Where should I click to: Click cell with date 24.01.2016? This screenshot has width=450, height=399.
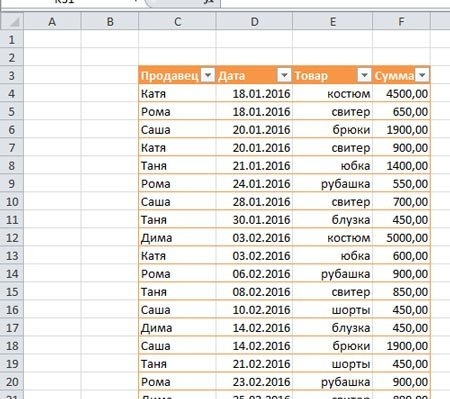click(x=254, y=184)
